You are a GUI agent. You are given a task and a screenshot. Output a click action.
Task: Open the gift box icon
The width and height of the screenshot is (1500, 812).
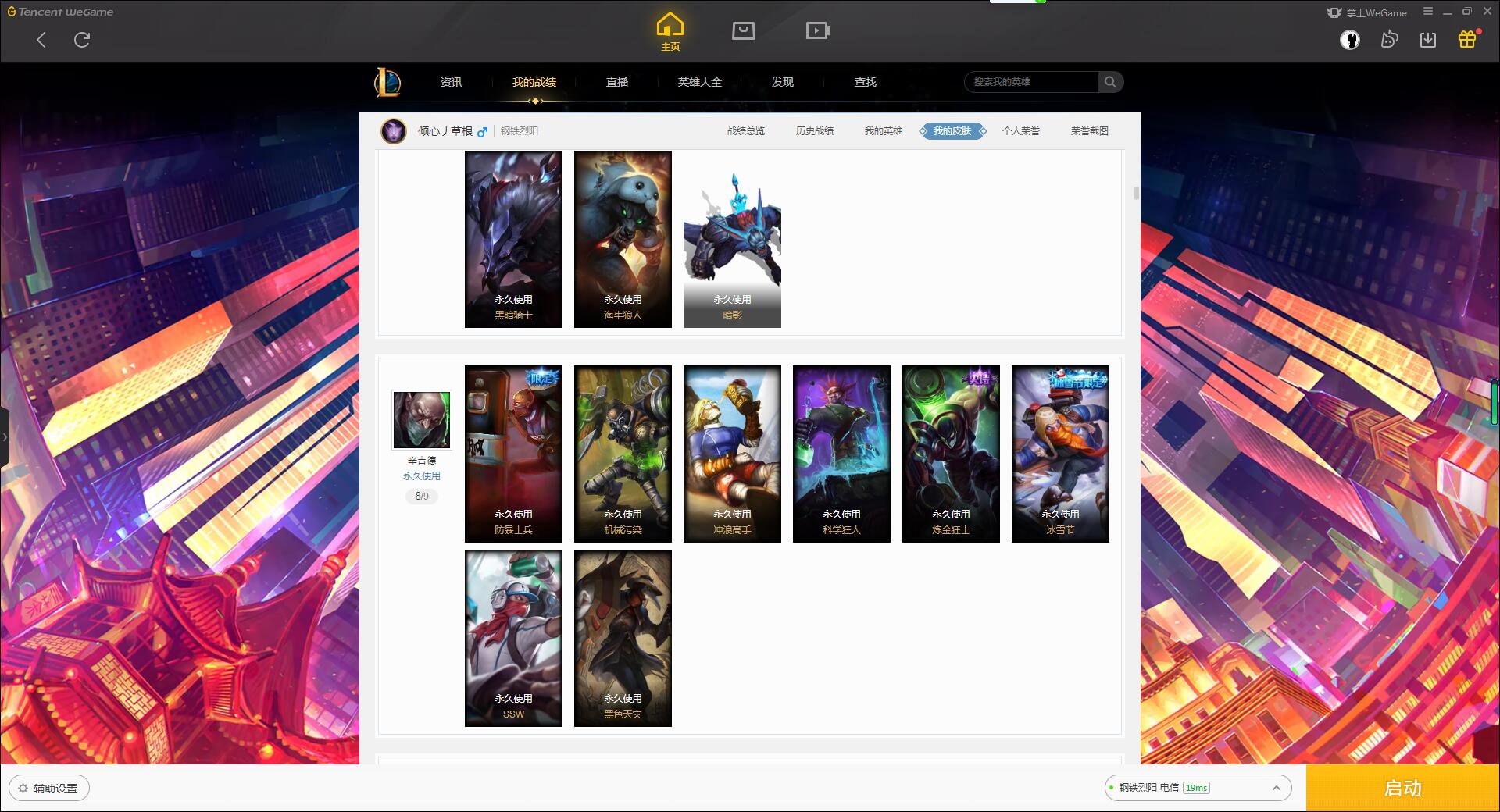pyautogui.click(x=1467, y=39)
